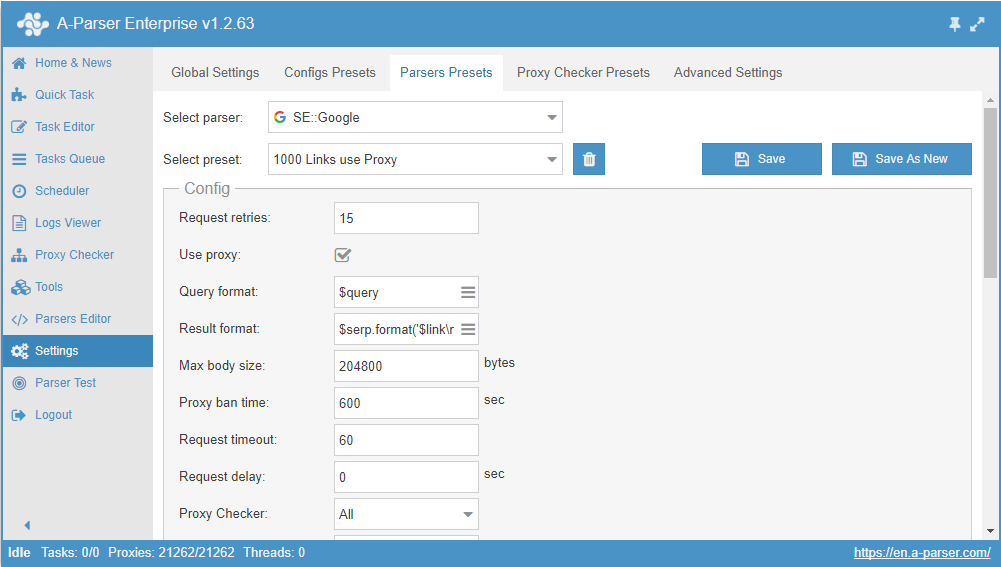Click the Logout arrow icon
Image resolution: width=1001 pixels, height=567 pixels.
(19, 415)
